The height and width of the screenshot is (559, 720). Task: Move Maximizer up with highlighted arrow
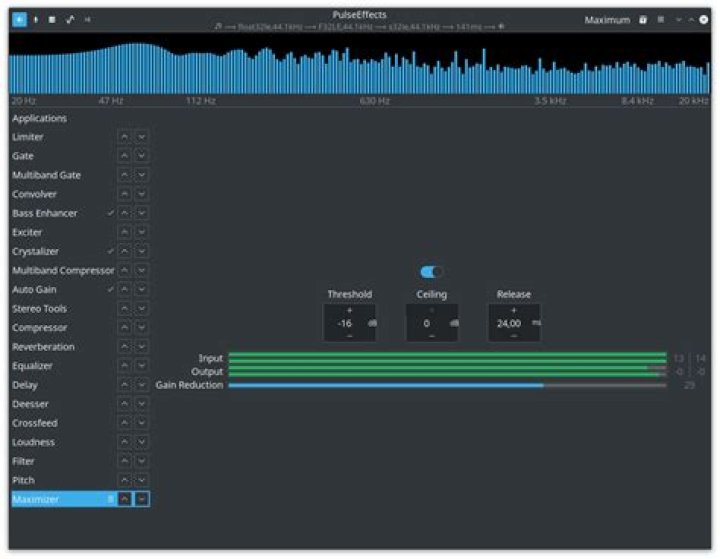coord(124,499)
